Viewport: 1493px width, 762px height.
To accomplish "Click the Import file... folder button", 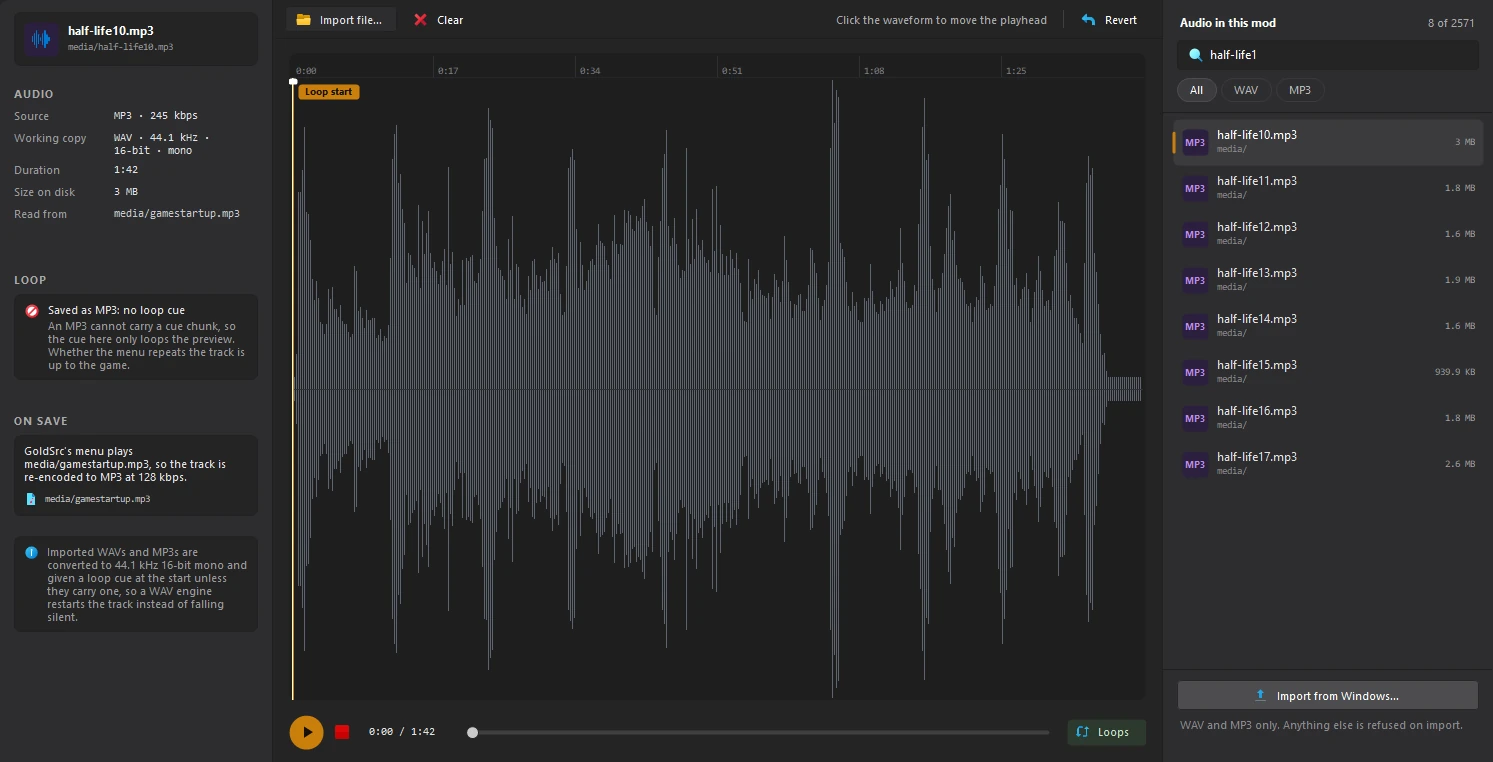I will (x=340, y=20).
